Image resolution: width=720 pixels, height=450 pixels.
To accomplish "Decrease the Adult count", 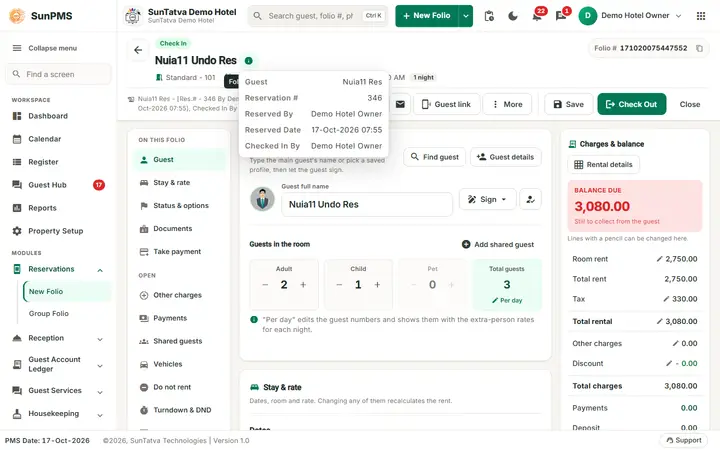I will [x=265, y=285].
